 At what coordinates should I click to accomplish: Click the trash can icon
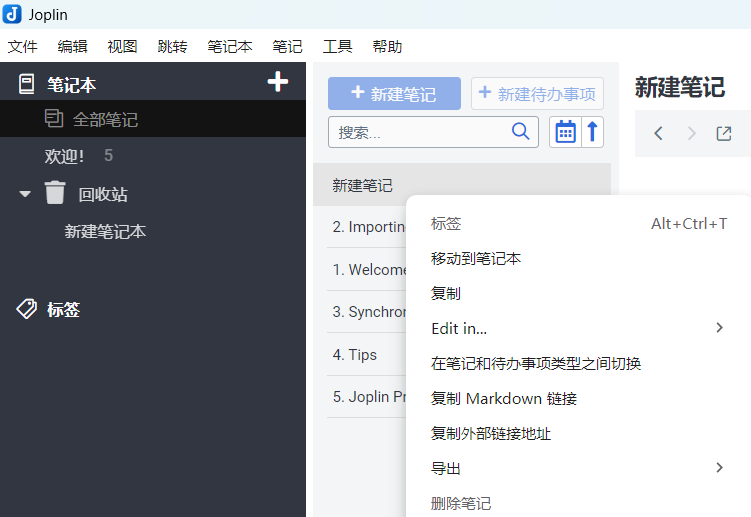55,193
